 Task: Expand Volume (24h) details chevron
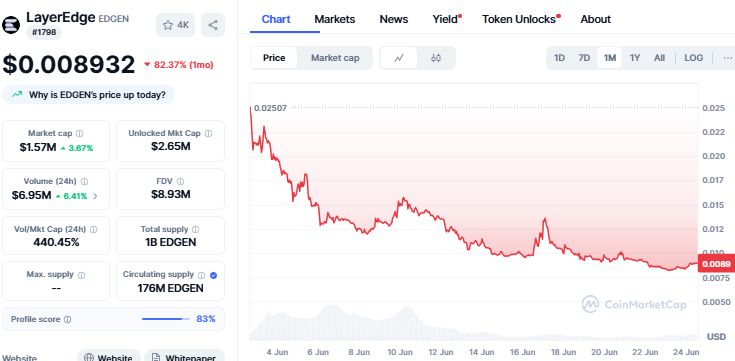[96, 196]
